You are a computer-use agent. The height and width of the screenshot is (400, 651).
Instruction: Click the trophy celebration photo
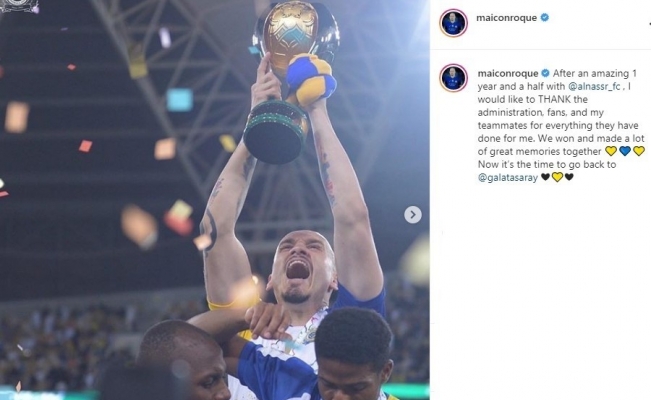click(215, 200)
